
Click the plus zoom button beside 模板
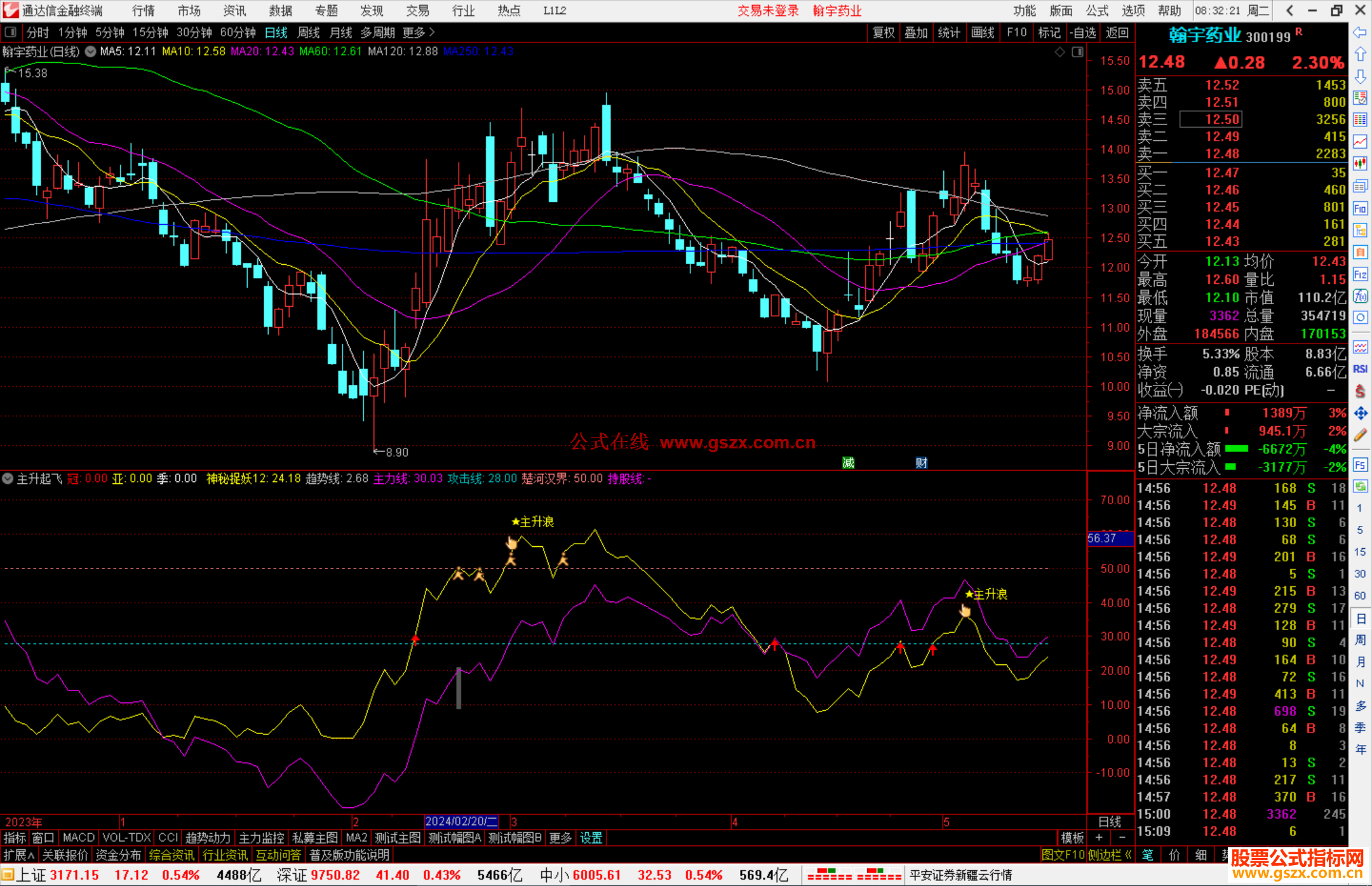point(1099,838)
